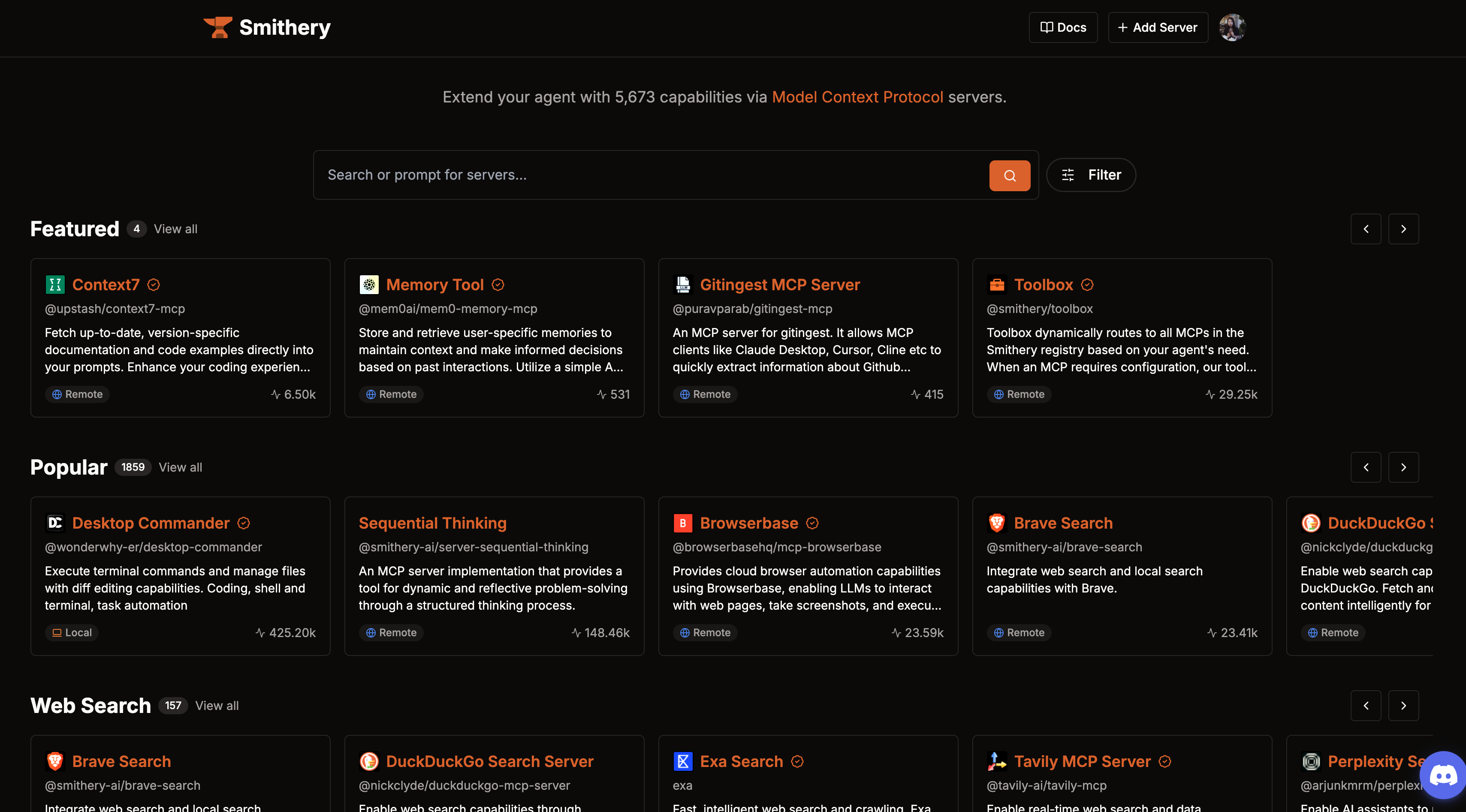Image resolution: width=1466 pixels, height=812 pixels.
Task: Open the Tavily MCP Server title
Action: pos(1083,761)
